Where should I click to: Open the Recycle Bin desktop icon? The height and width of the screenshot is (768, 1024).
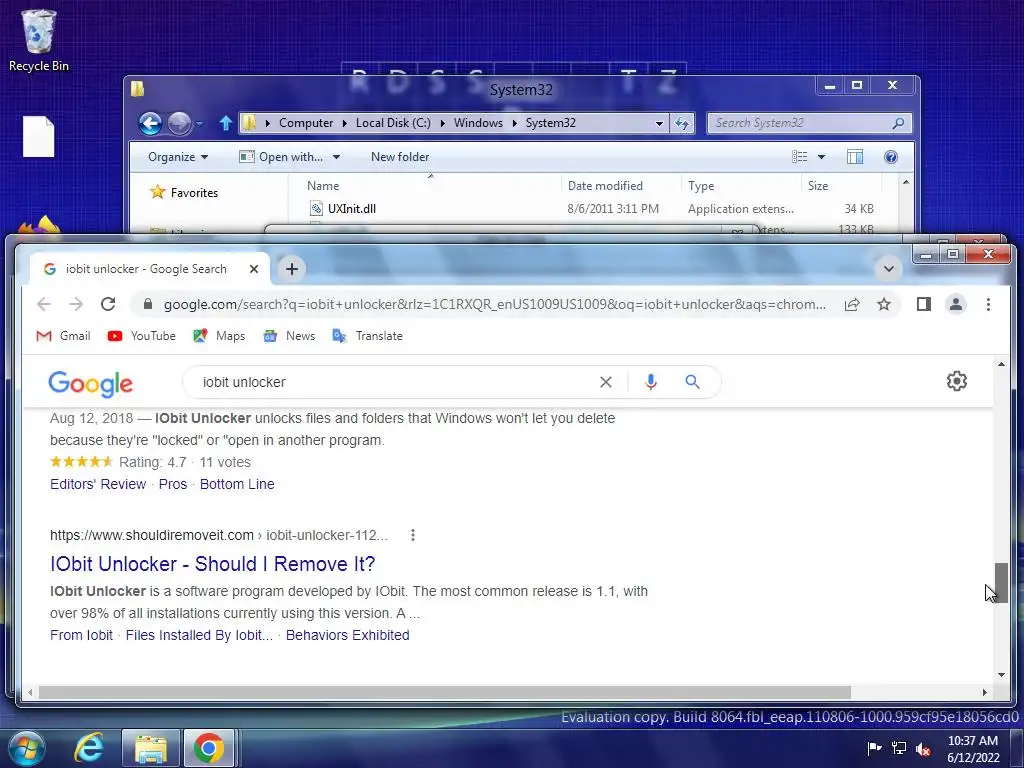(x=38, y=40)
